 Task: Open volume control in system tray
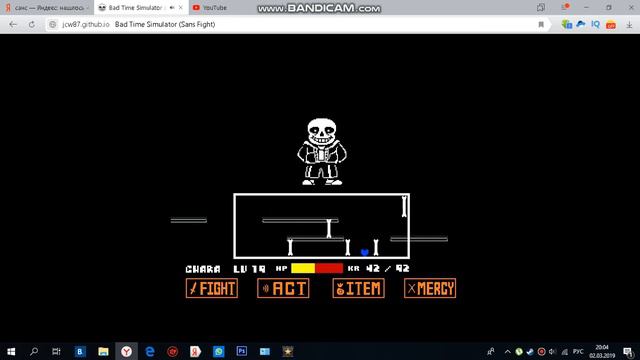tap(553, 351)
